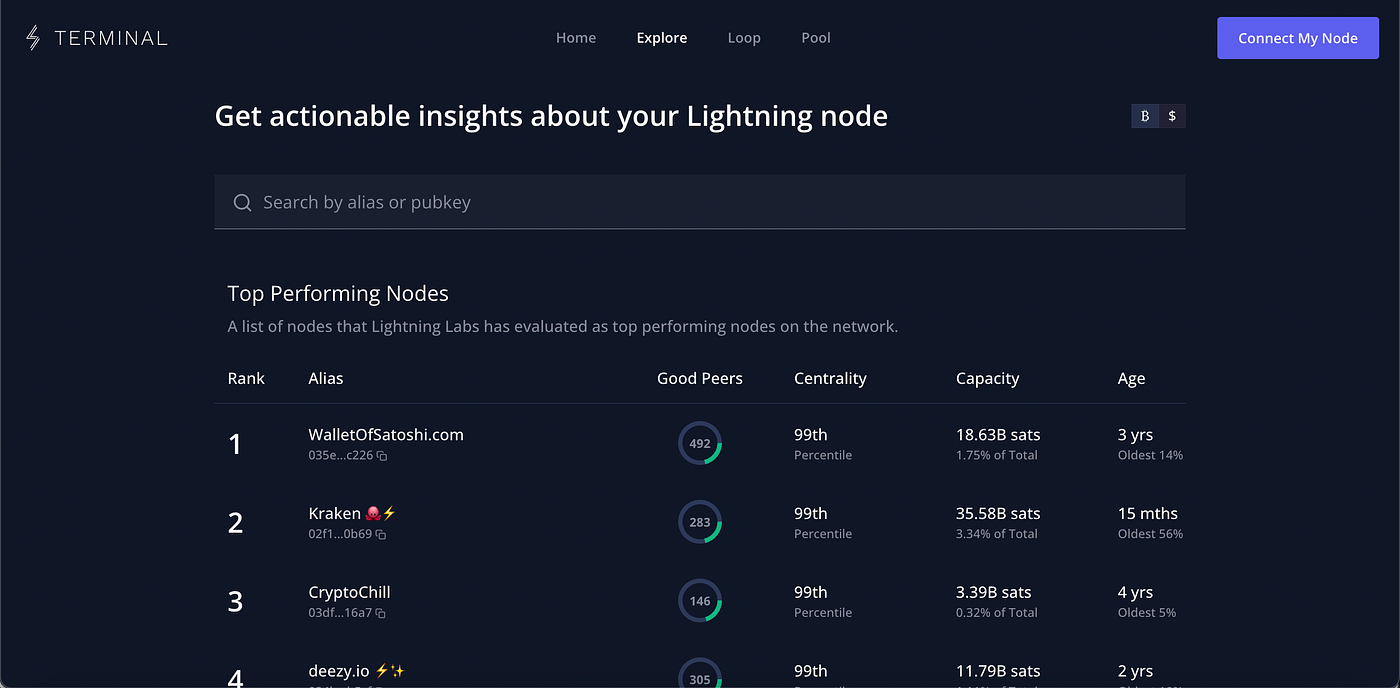This screenshot has height=688, width=1400.
Task: Go to the Home tab
Action: [576, 38]
